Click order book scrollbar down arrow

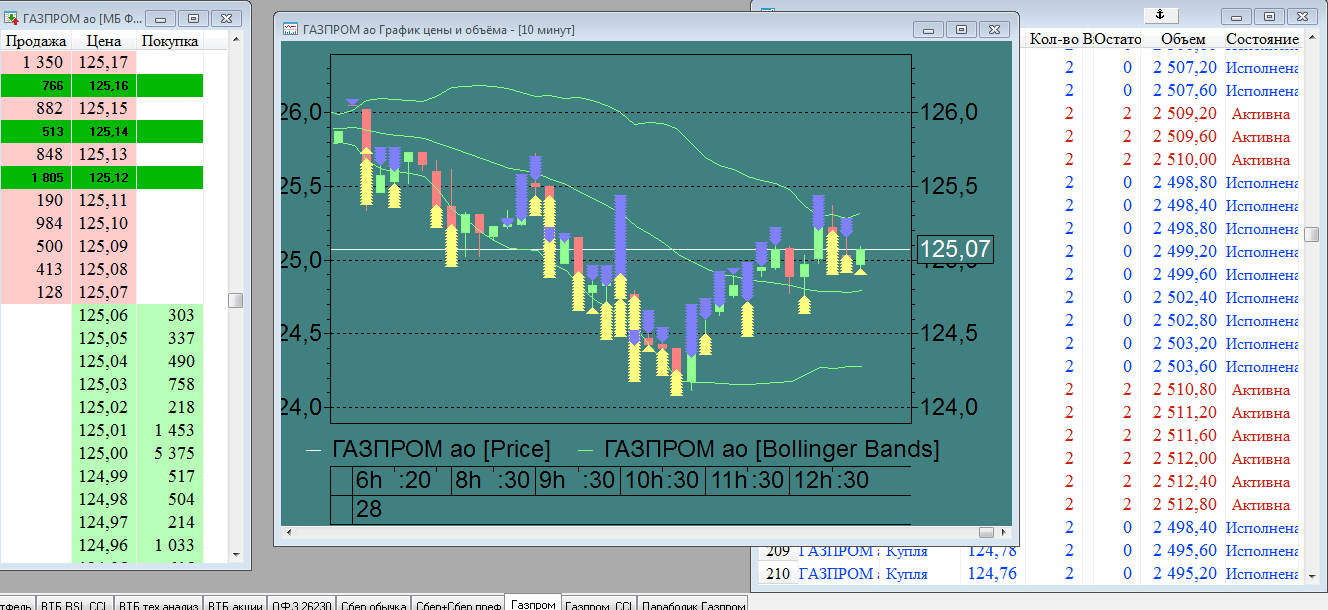click(x=236, y=554)
